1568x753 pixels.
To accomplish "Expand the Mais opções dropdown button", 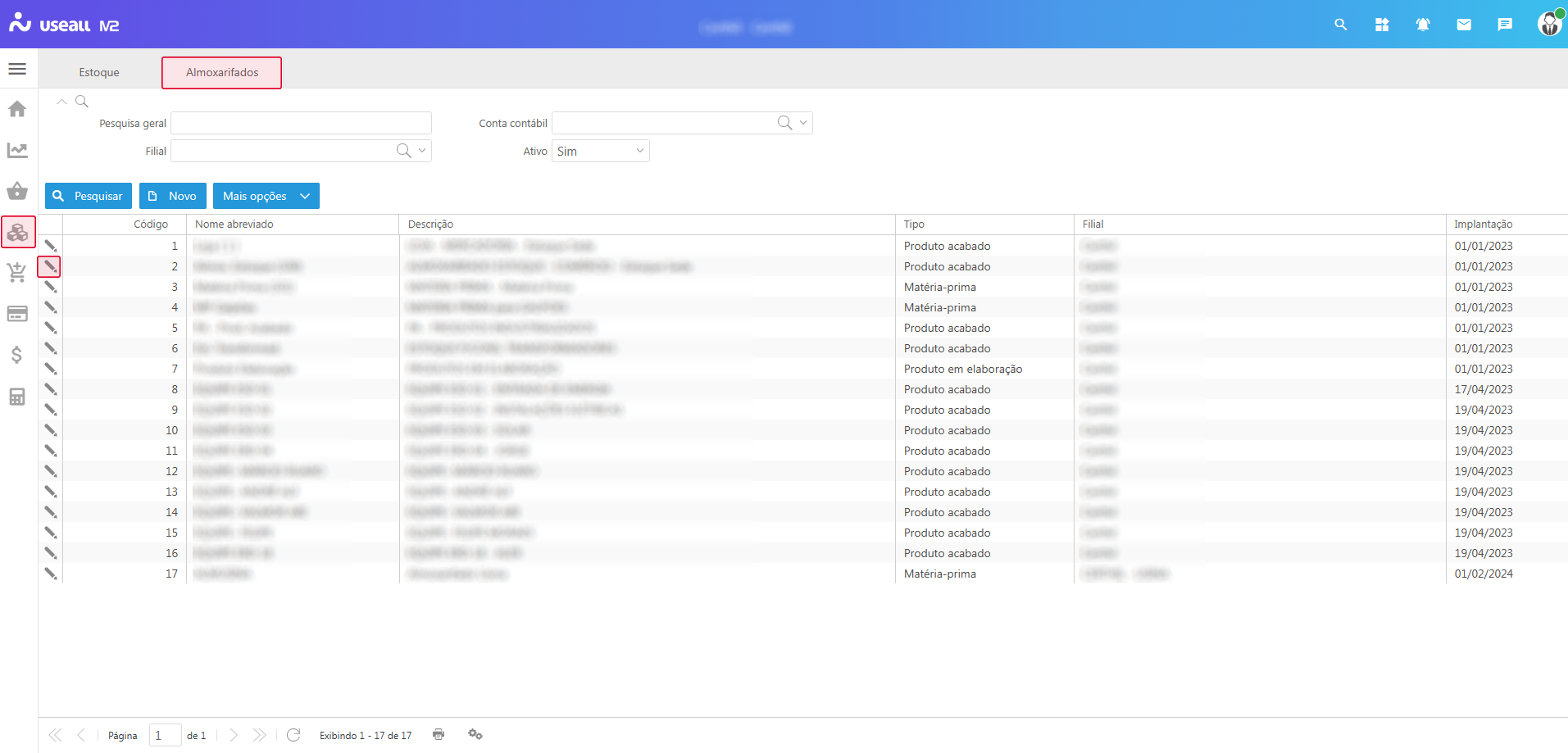I will tap(305, 196).
